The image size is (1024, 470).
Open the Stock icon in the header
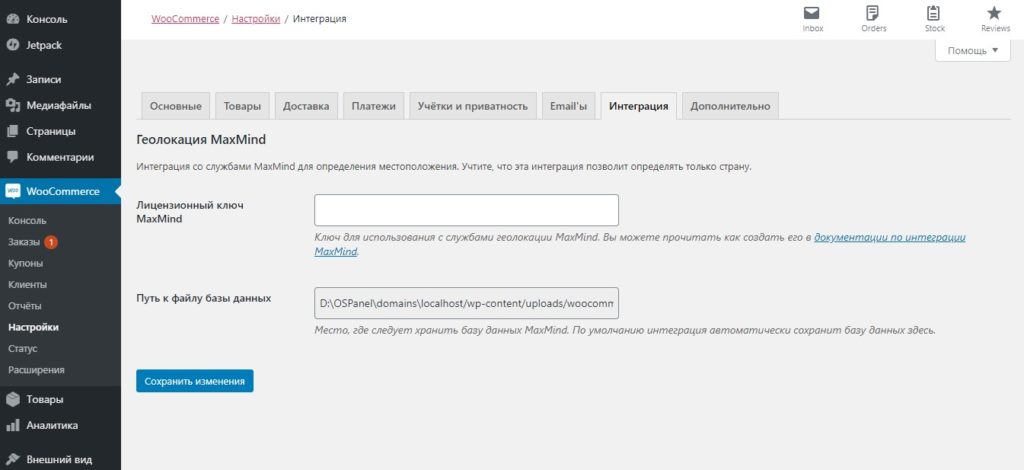click(x=934, y=14)
